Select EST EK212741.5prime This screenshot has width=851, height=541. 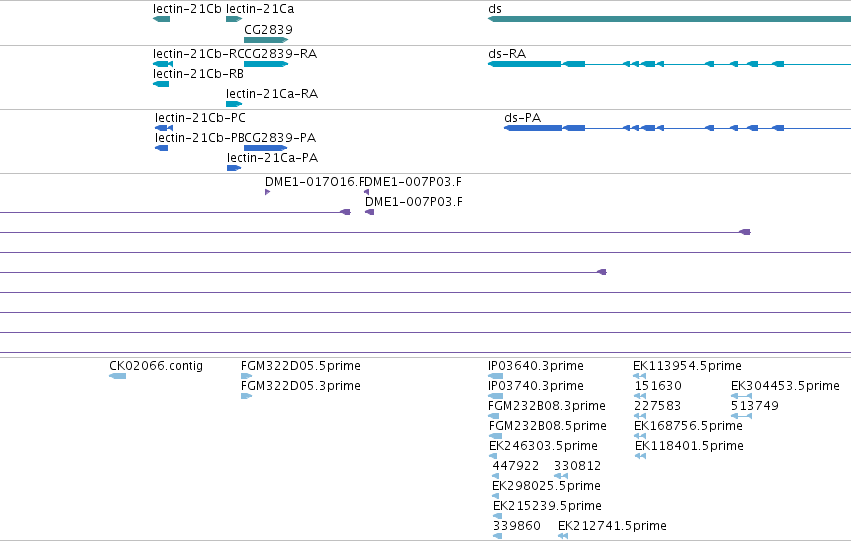tap(563, 536)
